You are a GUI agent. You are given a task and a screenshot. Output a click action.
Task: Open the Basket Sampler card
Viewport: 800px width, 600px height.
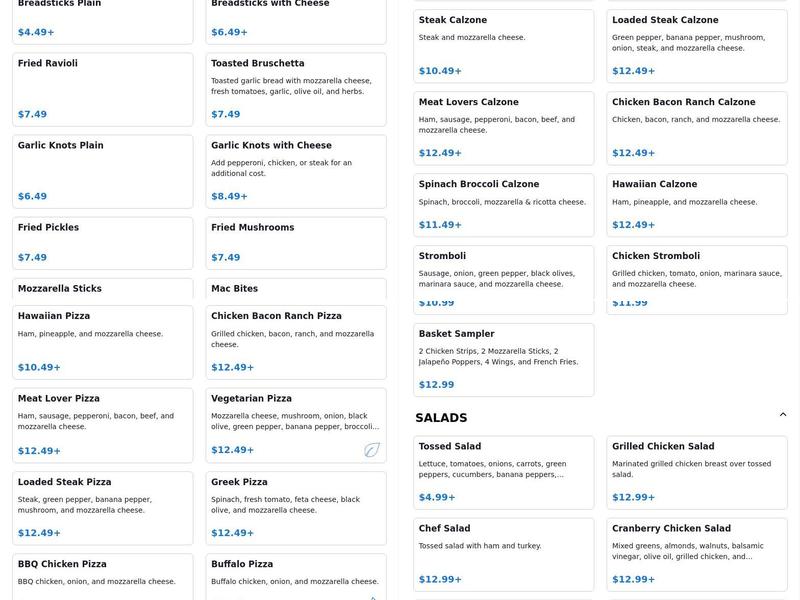[x=503, y=359]
